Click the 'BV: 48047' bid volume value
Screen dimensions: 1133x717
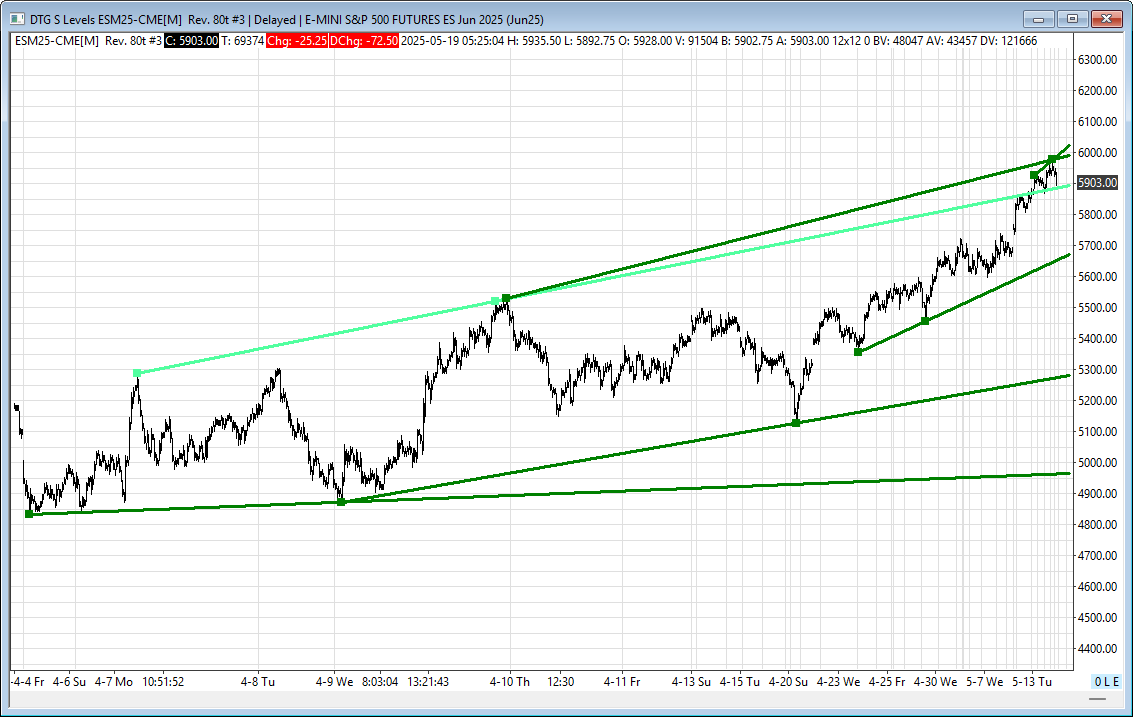tap(897, 40)
